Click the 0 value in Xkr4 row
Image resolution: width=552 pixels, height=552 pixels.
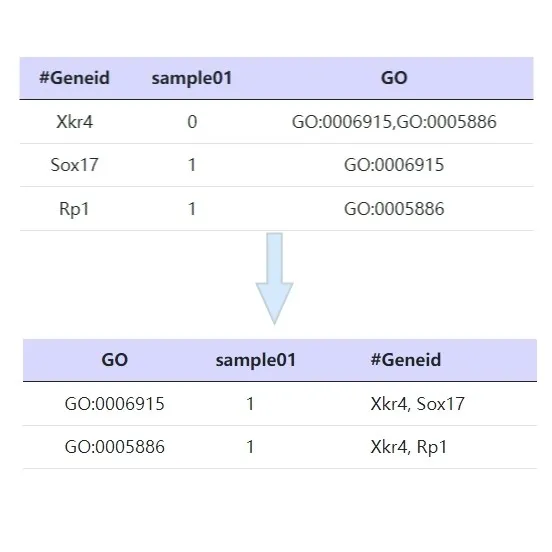(x=192, y=122)
